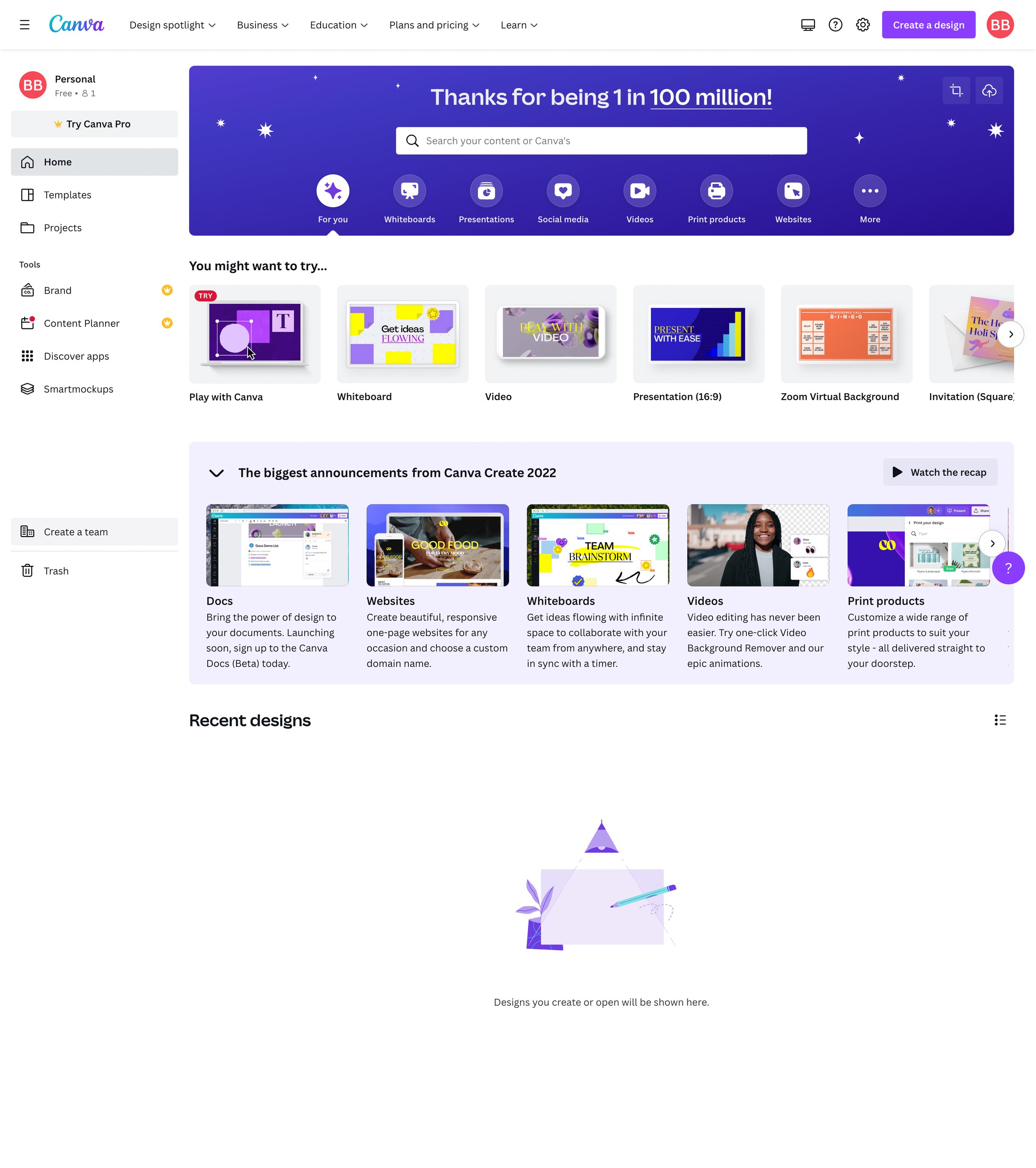Expand the Design spotlight menu

click(173, 25)
